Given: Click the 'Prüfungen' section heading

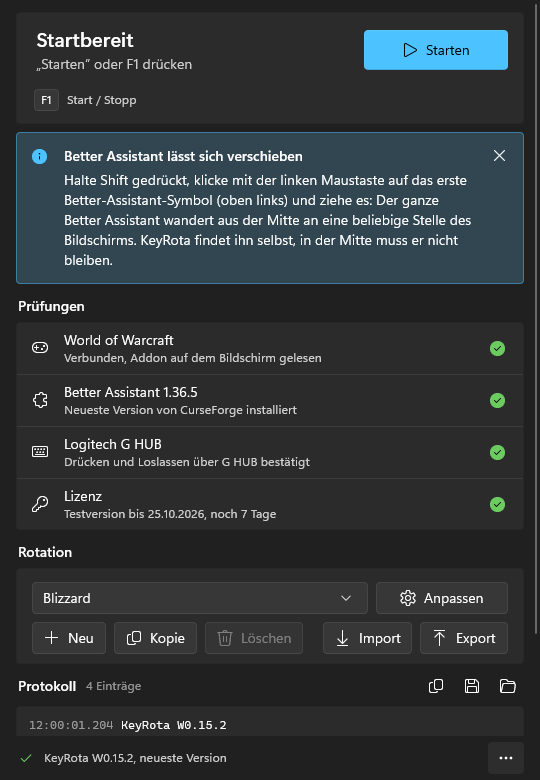Looking at the screenshot, I should click(51, 306).
